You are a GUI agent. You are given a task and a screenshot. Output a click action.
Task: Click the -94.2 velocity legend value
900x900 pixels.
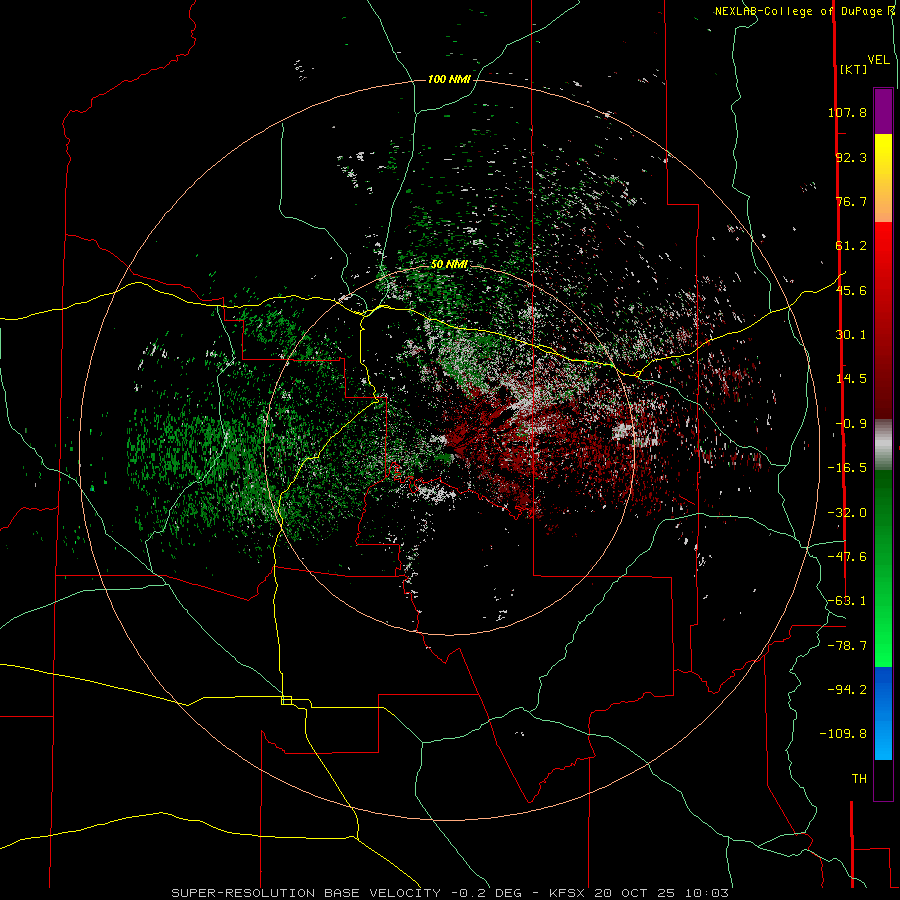coord(847,689)
